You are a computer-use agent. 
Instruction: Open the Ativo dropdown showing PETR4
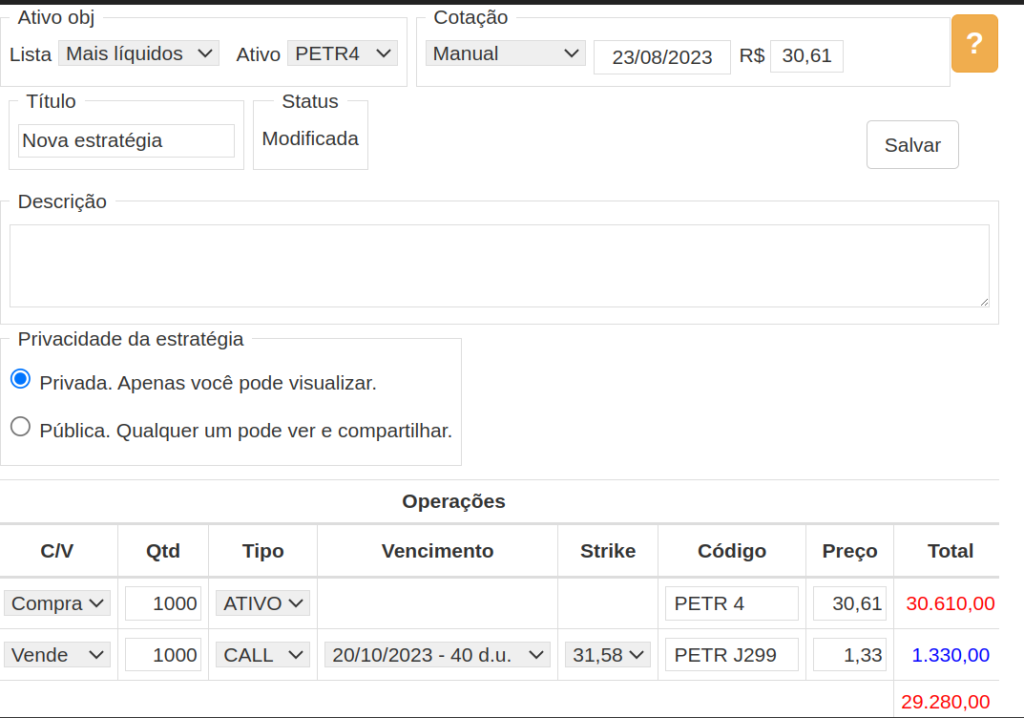(x=342, y=54)
